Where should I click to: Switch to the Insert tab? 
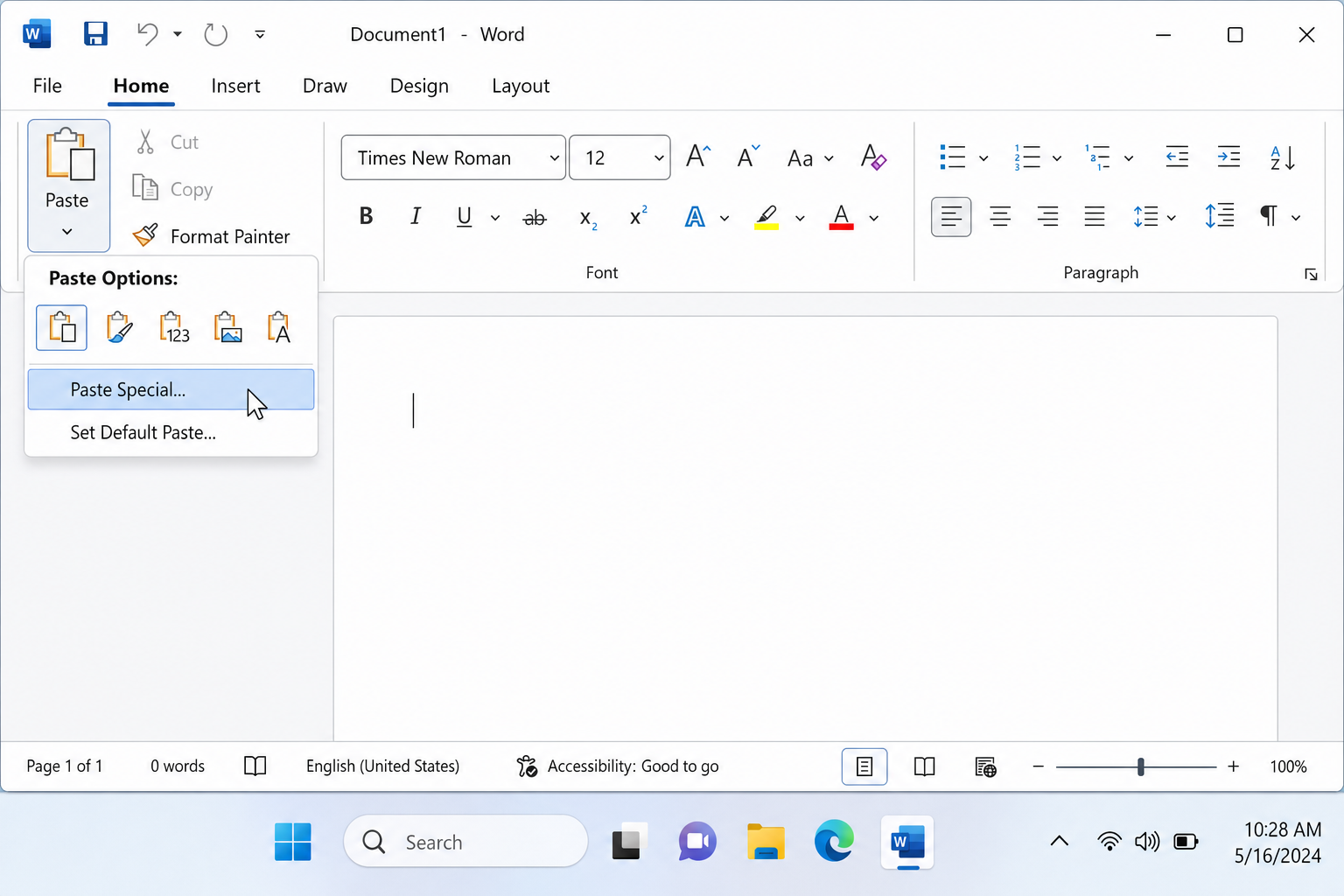pos(235,86)
